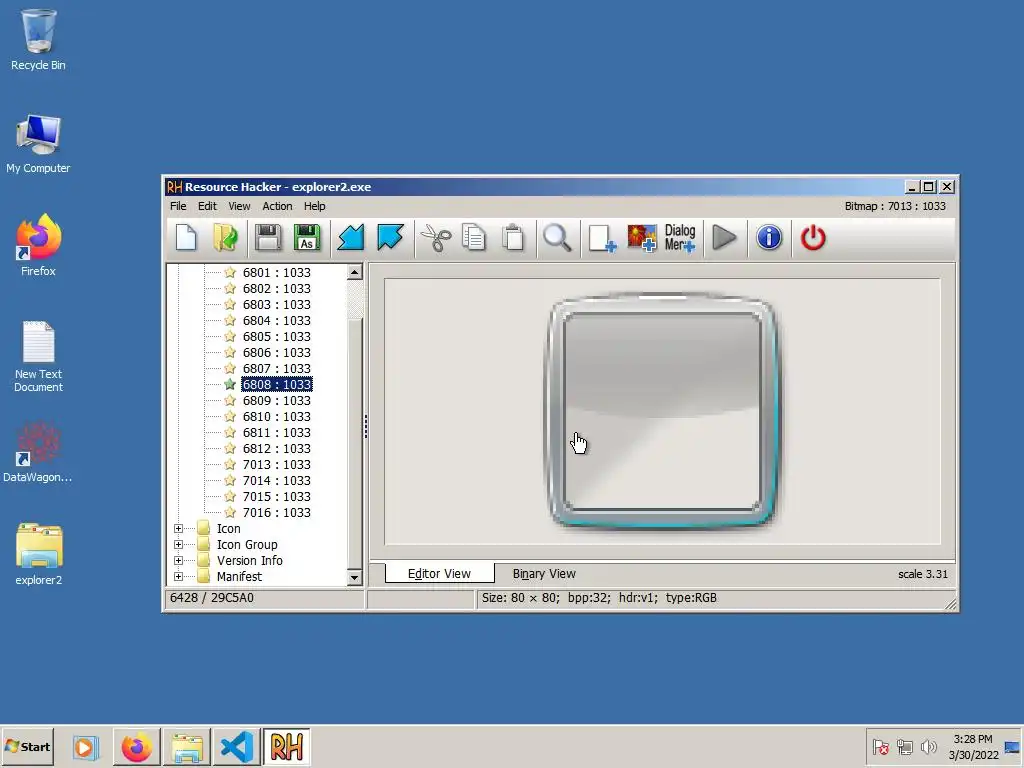
Task: Open the DataWagon desktop shortcut
Action: tap(38, 452)
